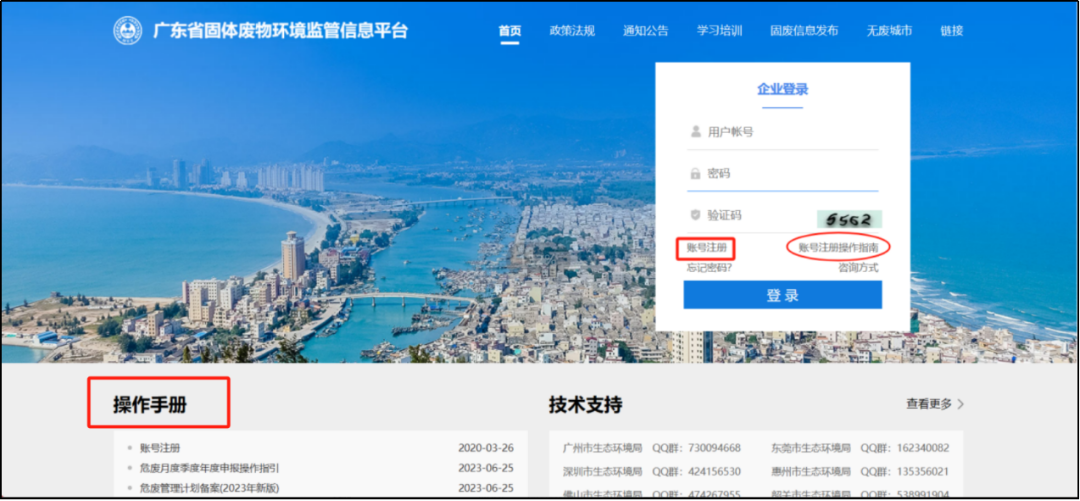Open the 咨询方式 link

point(858,268)
